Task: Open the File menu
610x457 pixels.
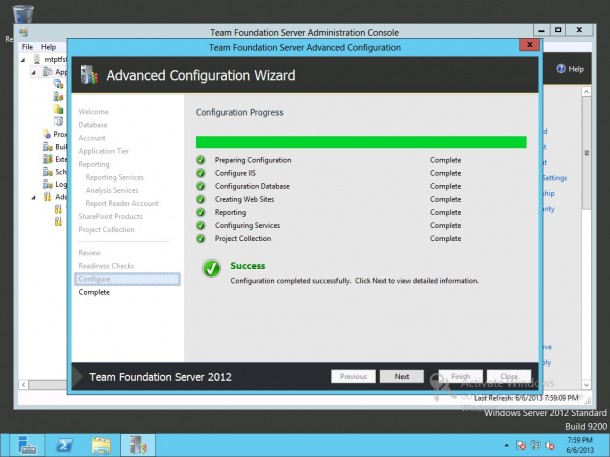Action: (x=27, y=47)
